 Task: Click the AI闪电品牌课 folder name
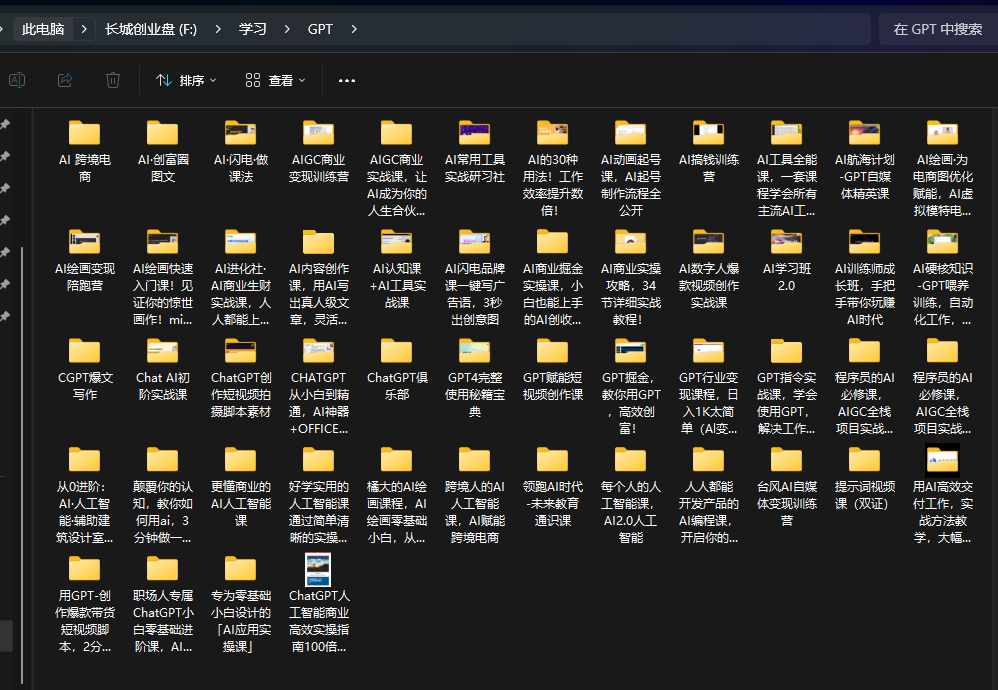click(474, 294)
